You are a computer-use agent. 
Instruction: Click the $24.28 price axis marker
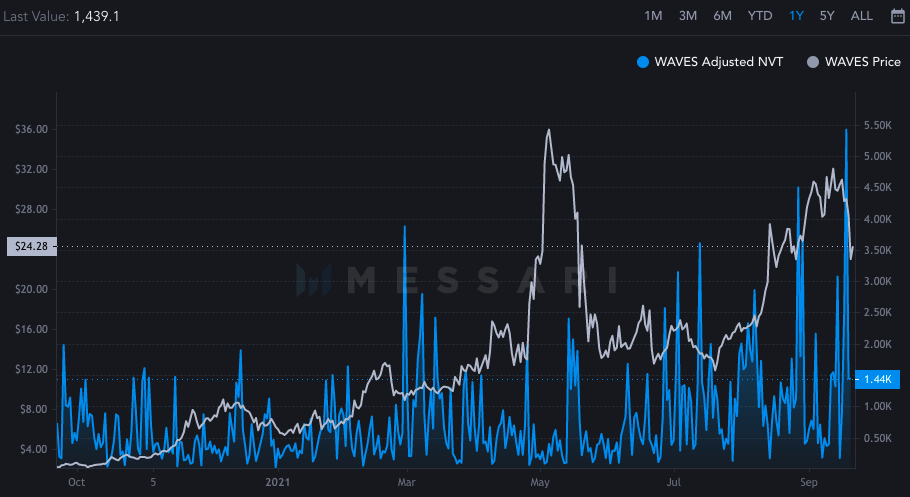pos(31,247)
